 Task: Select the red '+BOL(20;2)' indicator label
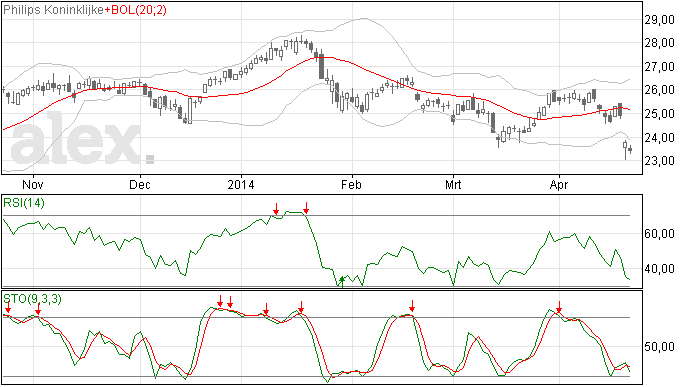point(136,10)
